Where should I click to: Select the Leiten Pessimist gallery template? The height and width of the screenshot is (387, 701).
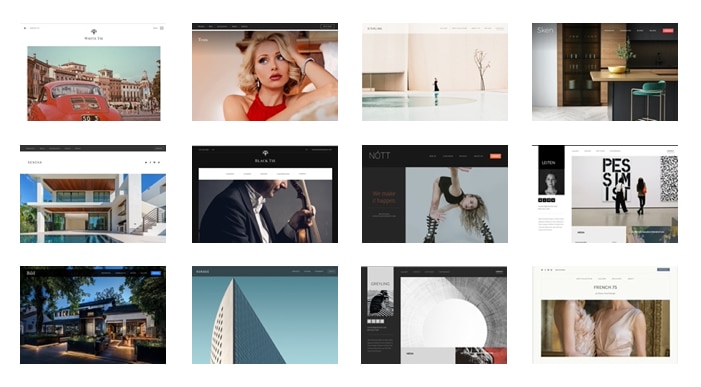[x=605, y=194]
